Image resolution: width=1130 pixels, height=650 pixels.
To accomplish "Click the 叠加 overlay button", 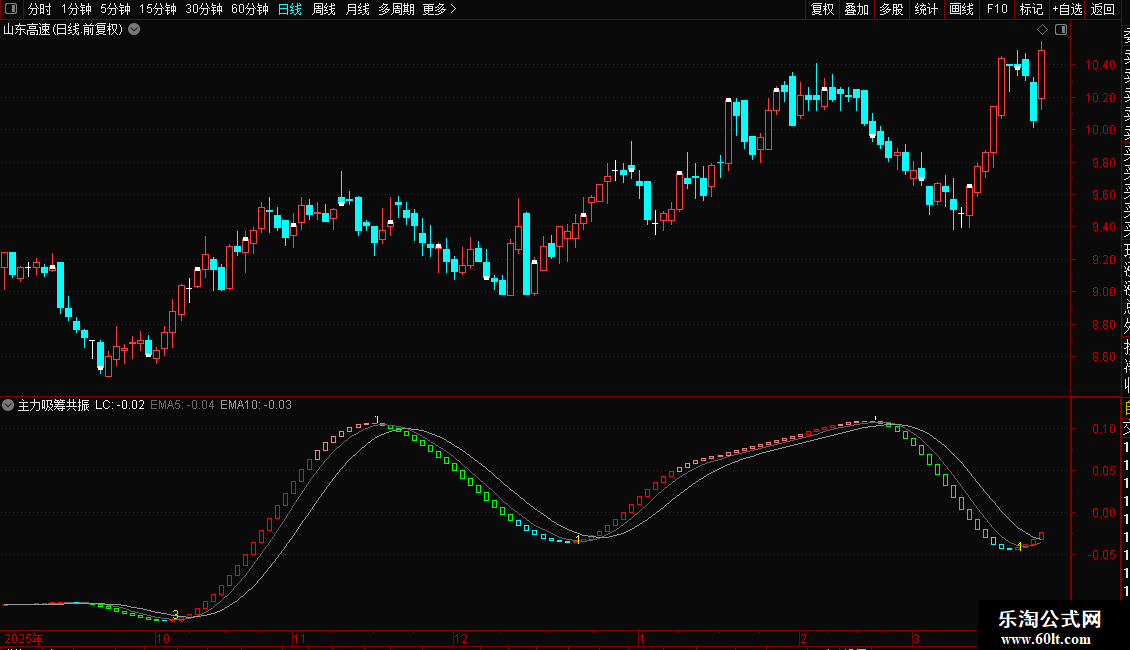I will (x=857, y=9).
